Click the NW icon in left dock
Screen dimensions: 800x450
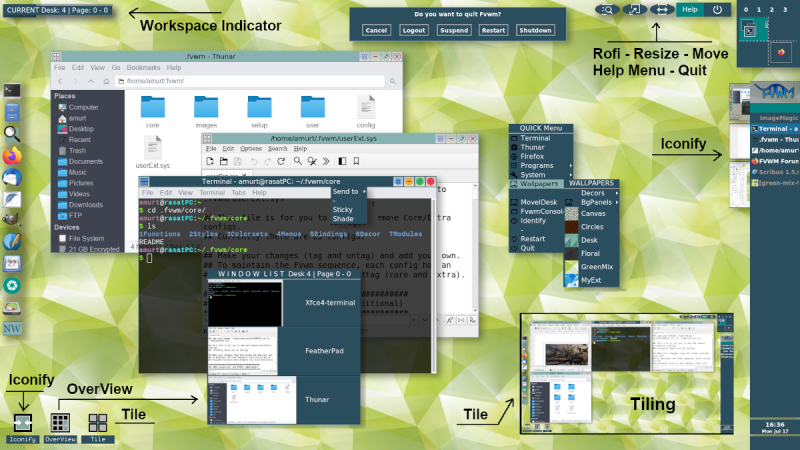coord(12,328)
